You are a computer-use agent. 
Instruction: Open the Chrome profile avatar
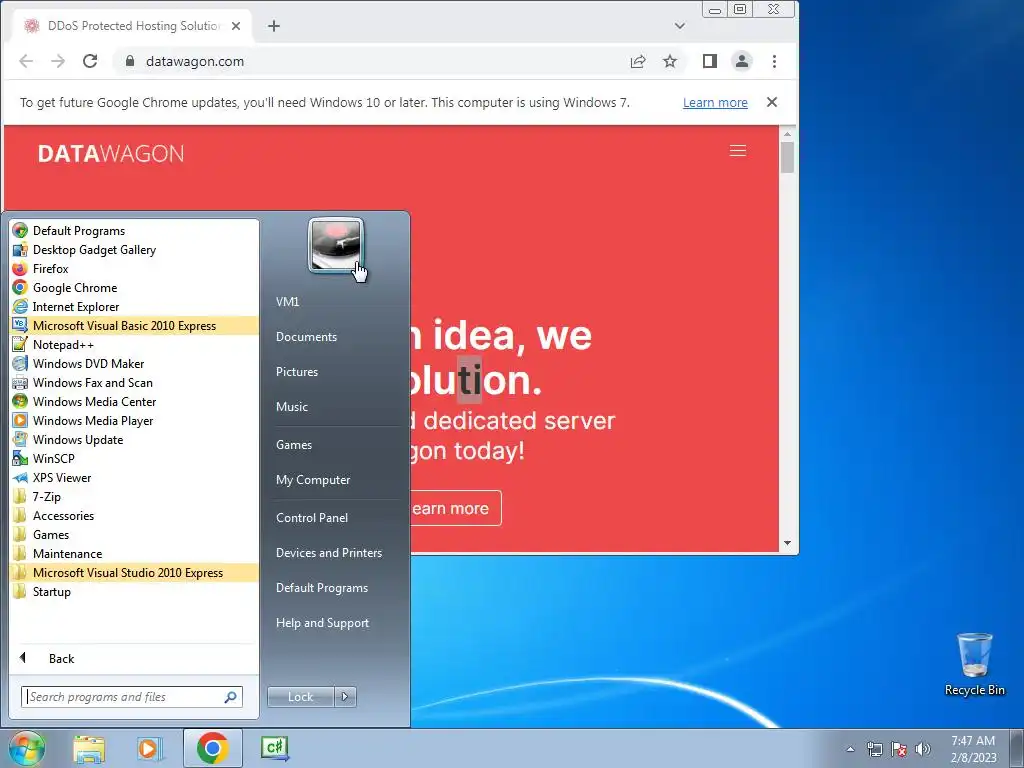[x=742, y=61]
